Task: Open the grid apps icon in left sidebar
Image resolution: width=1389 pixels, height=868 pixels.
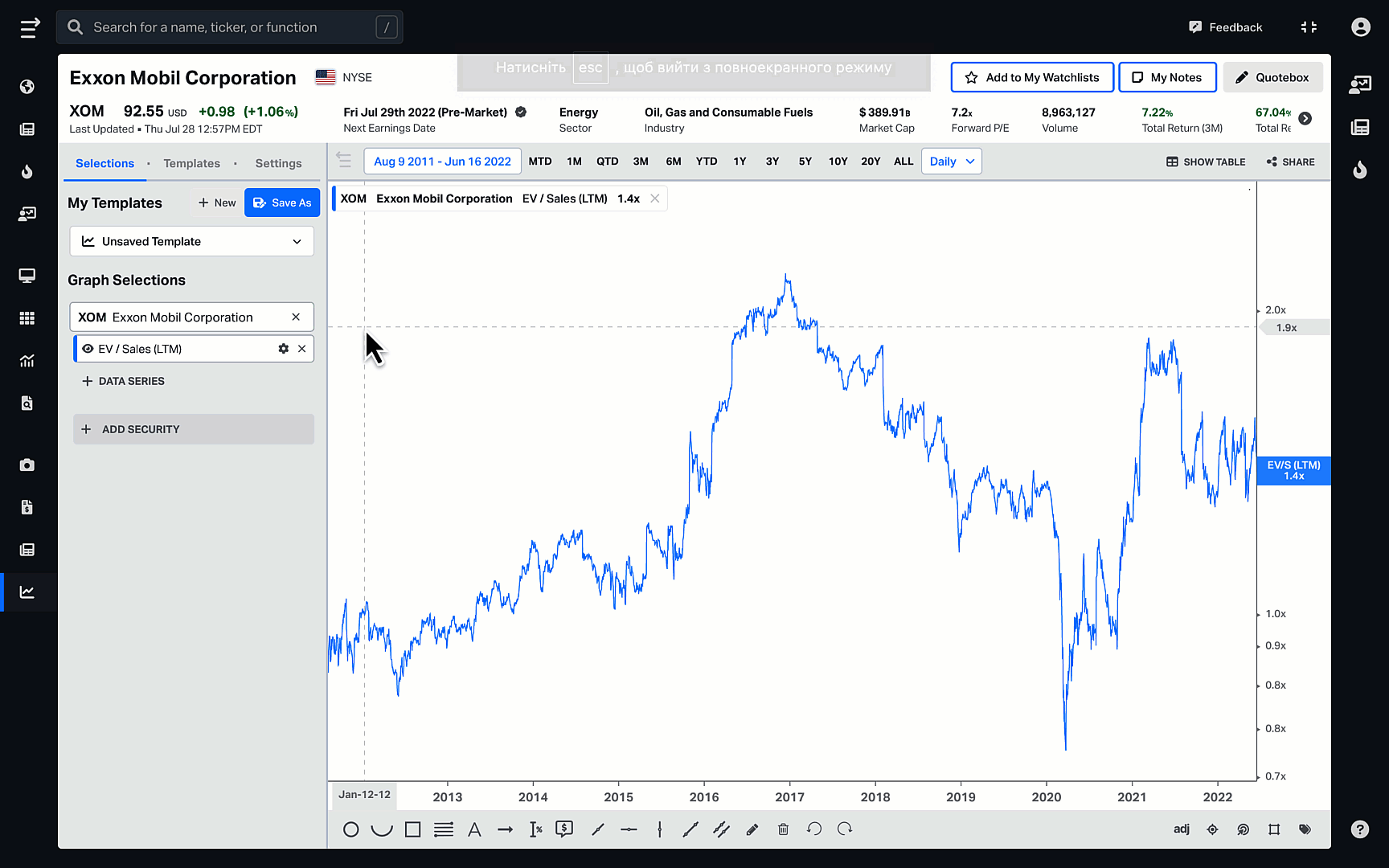Action: point(27,318)
